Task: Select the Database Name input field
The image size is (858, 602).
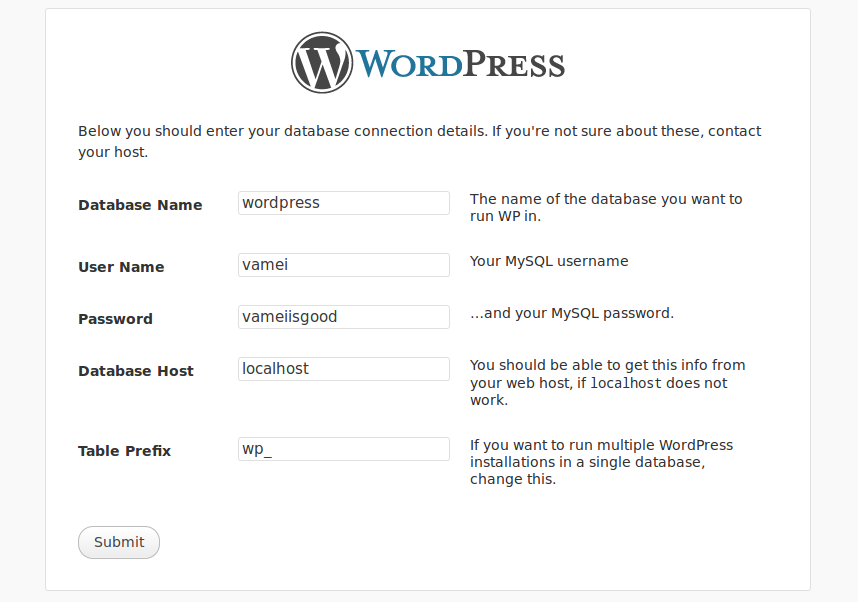Action: [343, 203]
